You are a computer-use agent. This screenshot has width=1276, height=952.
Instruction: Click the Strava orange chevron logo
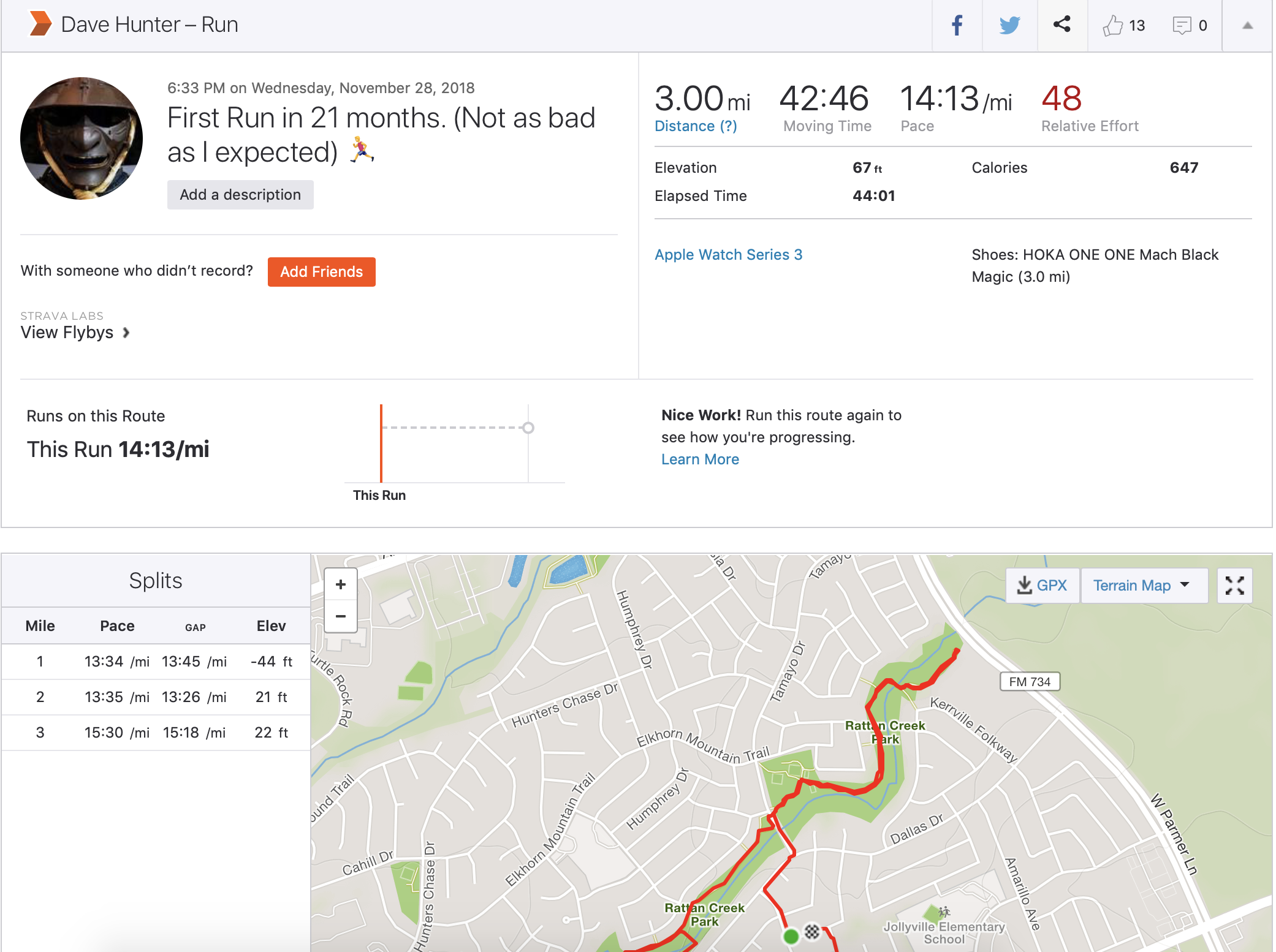pos(40,25)
